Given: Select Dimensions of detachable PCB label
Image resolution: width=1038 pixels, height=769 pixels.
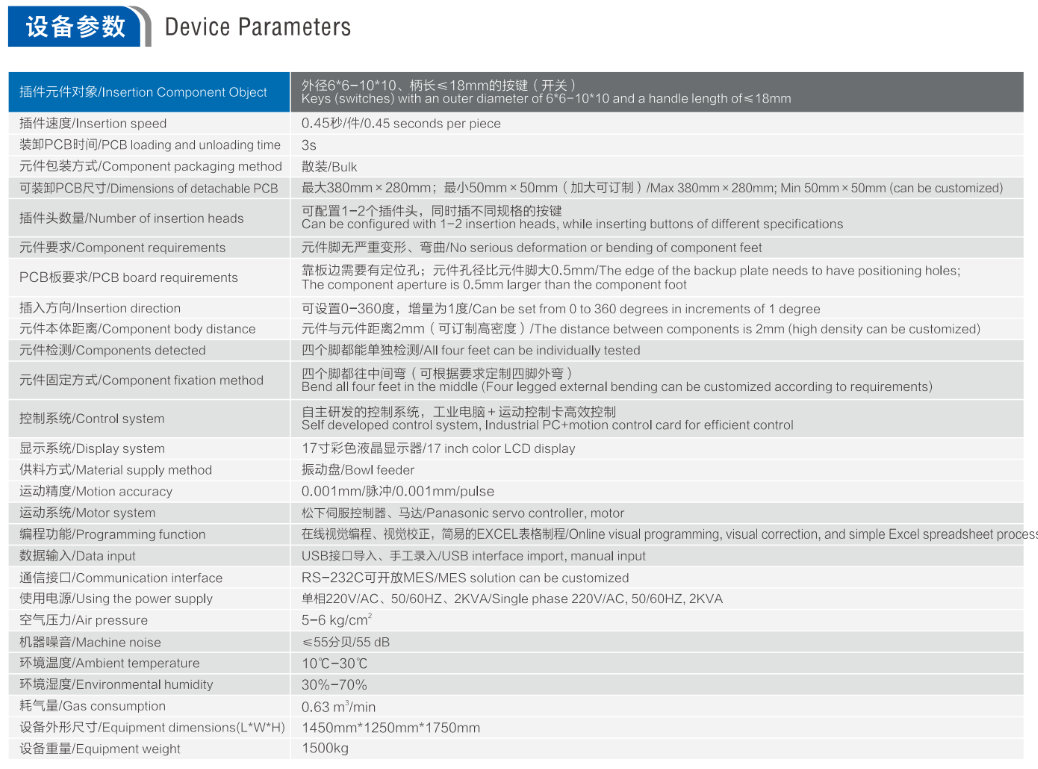Looking at the screenshot, I should tap(149, 188).
